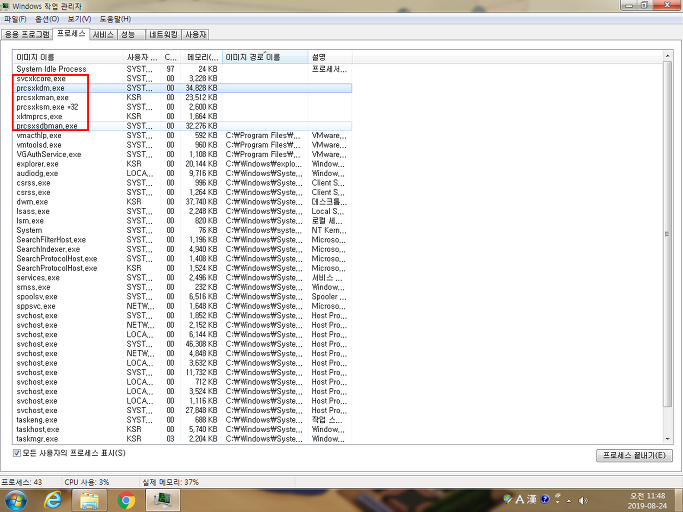Select the 프로세스 tab
The height and width of the screenshot is (512, 683).
pos(71,34)
